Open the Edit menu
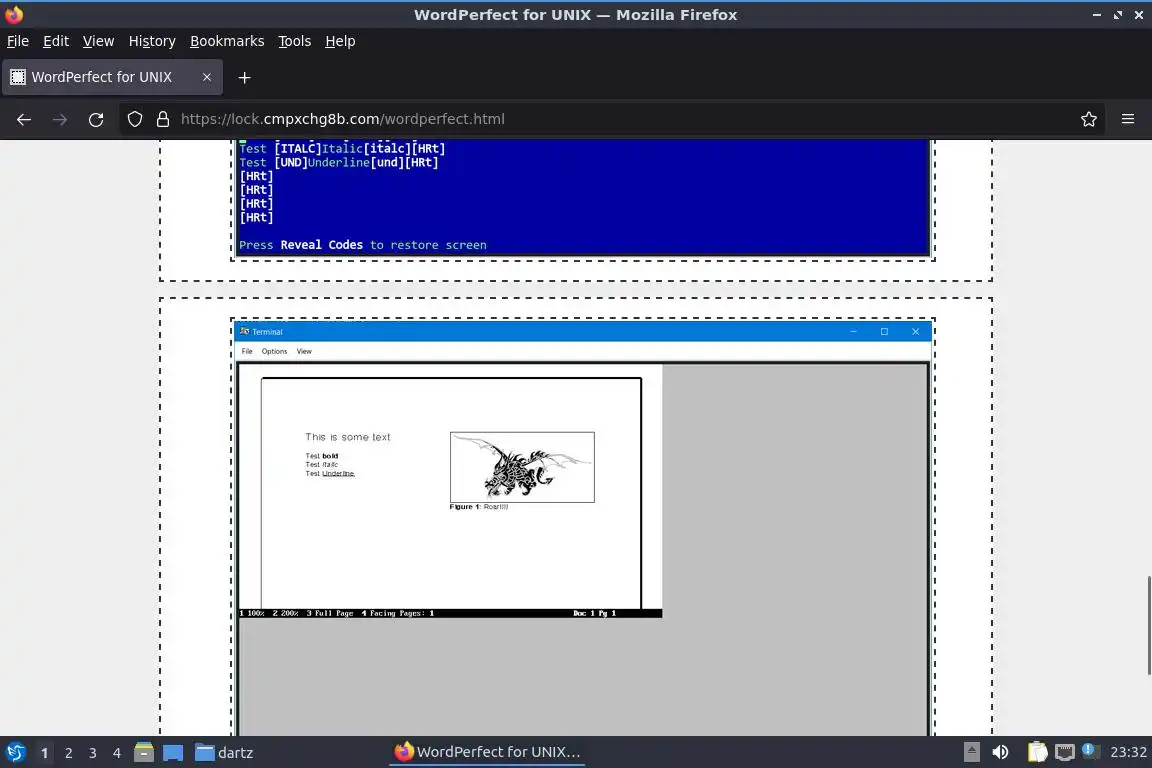The height and width of the screenshot is (768, 1152). tap(56, 41)
